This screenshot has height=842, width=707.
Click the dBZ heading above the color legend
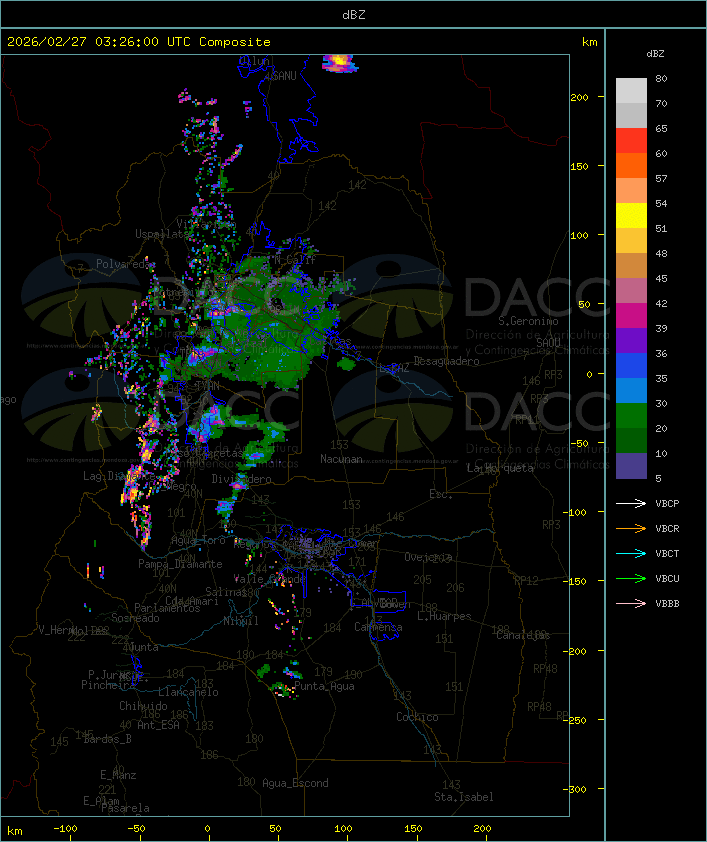click(655, 54)
